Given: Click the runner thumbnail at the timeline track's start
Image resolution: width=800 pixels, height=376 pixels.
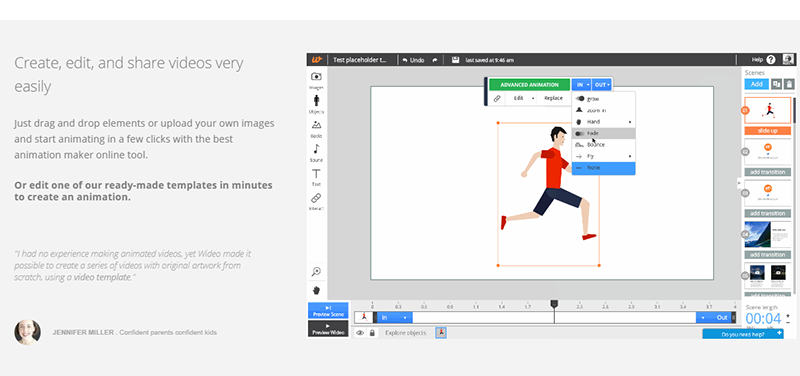Looking at the screenshot, I should 364,317.
